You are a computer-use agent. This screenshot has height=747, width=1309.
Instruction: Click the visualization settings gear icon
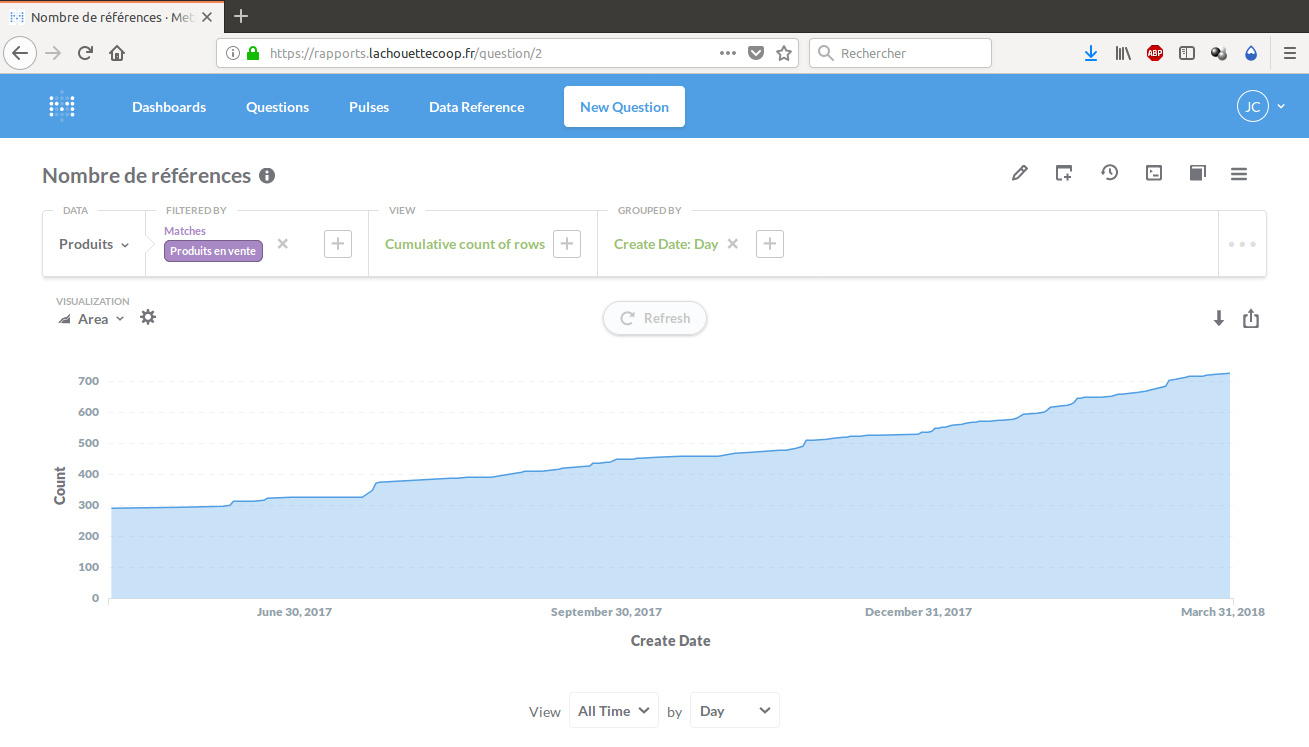(x=148, y=318)
